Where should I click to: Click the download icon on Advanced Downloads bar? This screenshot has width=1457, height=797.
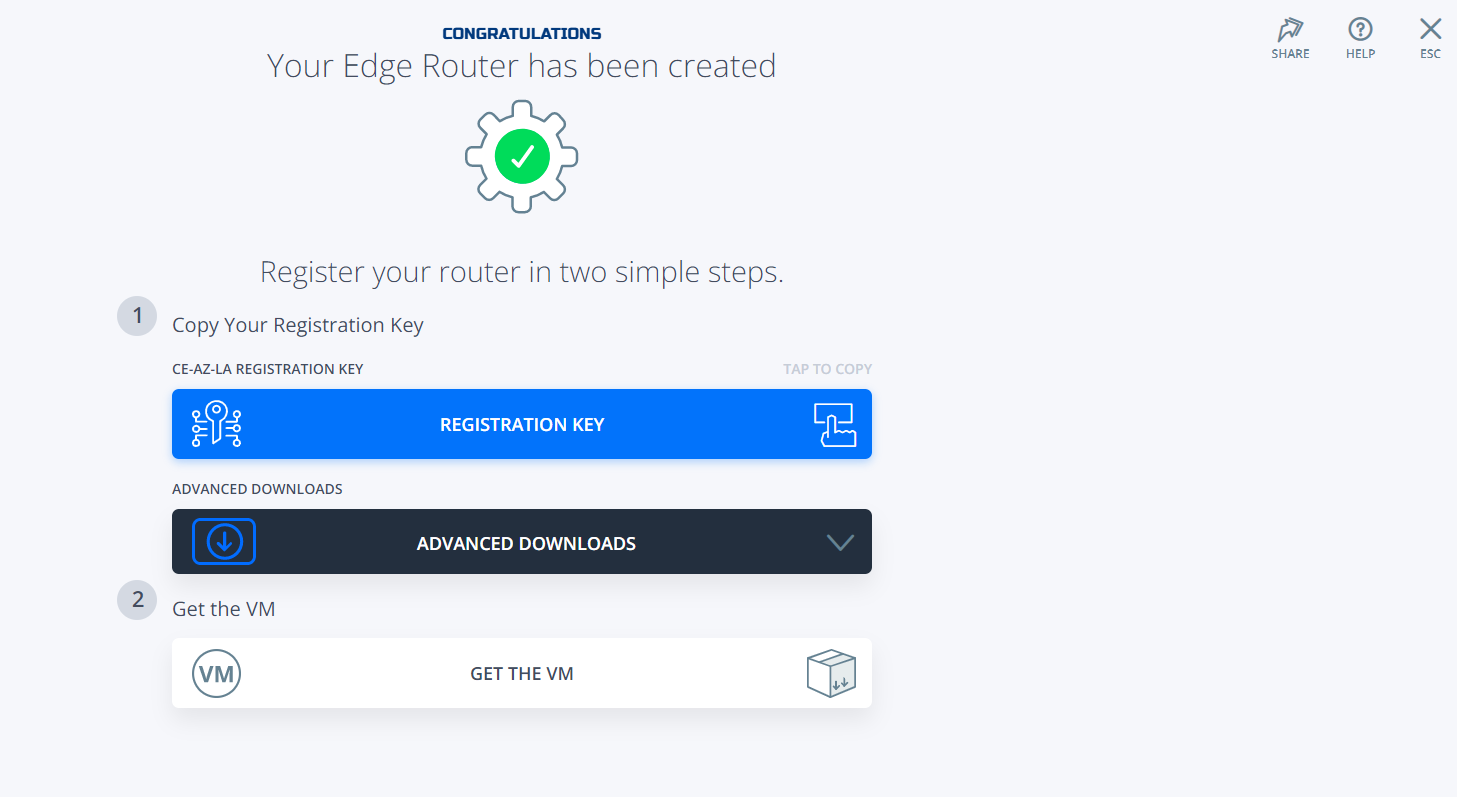tap(223, 541)
